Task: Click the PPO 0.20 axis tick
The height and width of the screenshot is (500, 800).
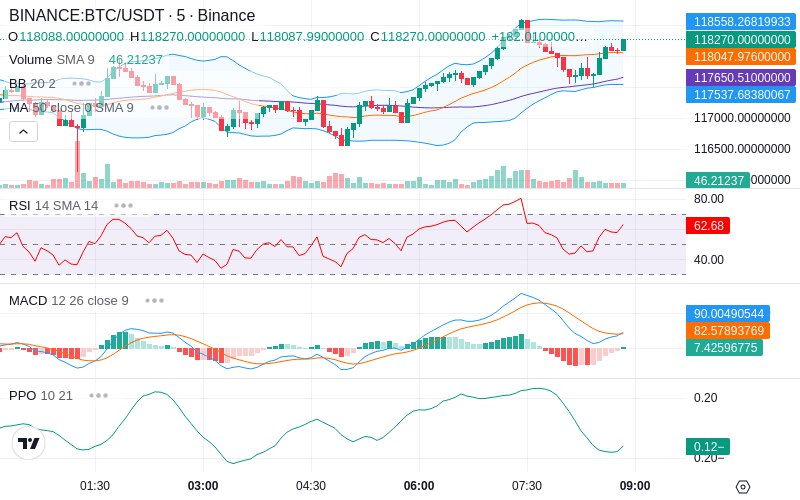Action: (x=706, y=398)
